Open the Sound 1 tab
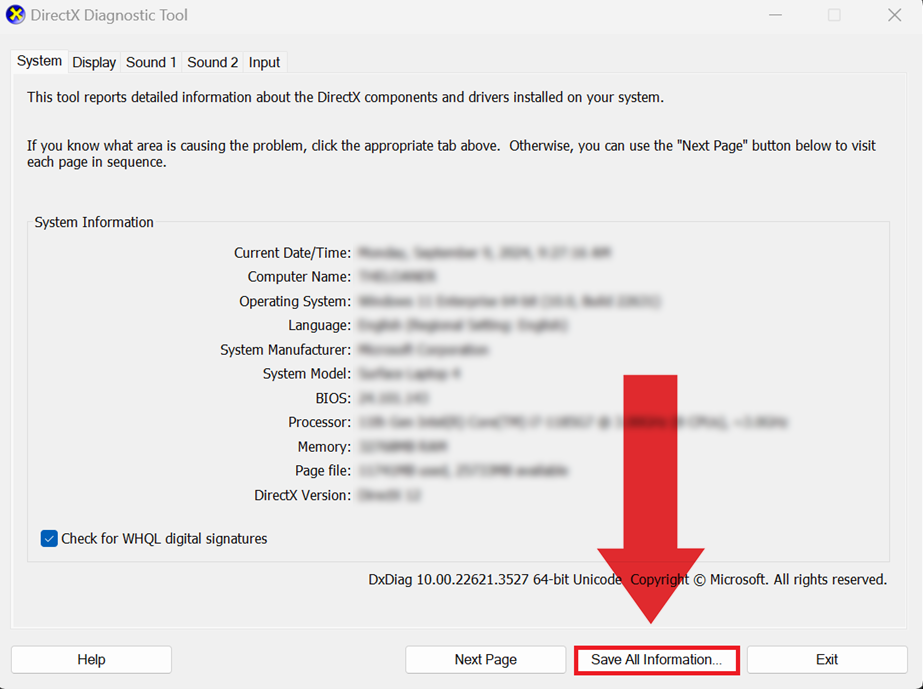Viewport: 923px width, 689px height. tap(151, 62)
